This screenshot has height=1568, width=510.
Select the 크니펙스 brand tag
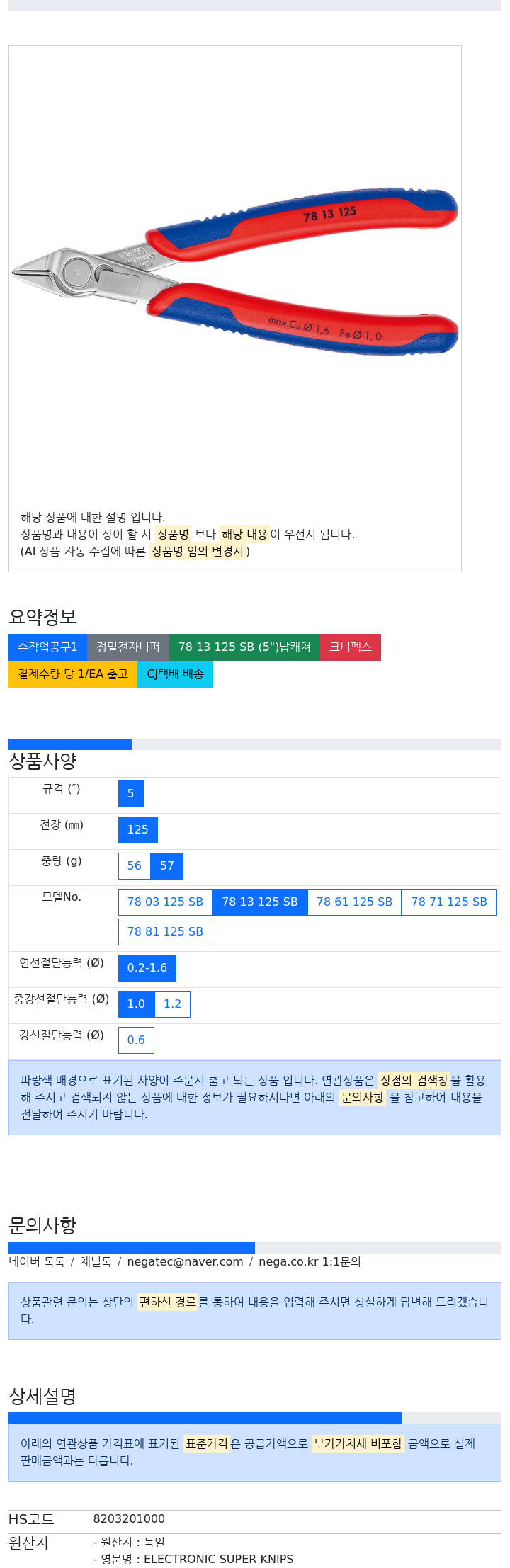point(351,647)
